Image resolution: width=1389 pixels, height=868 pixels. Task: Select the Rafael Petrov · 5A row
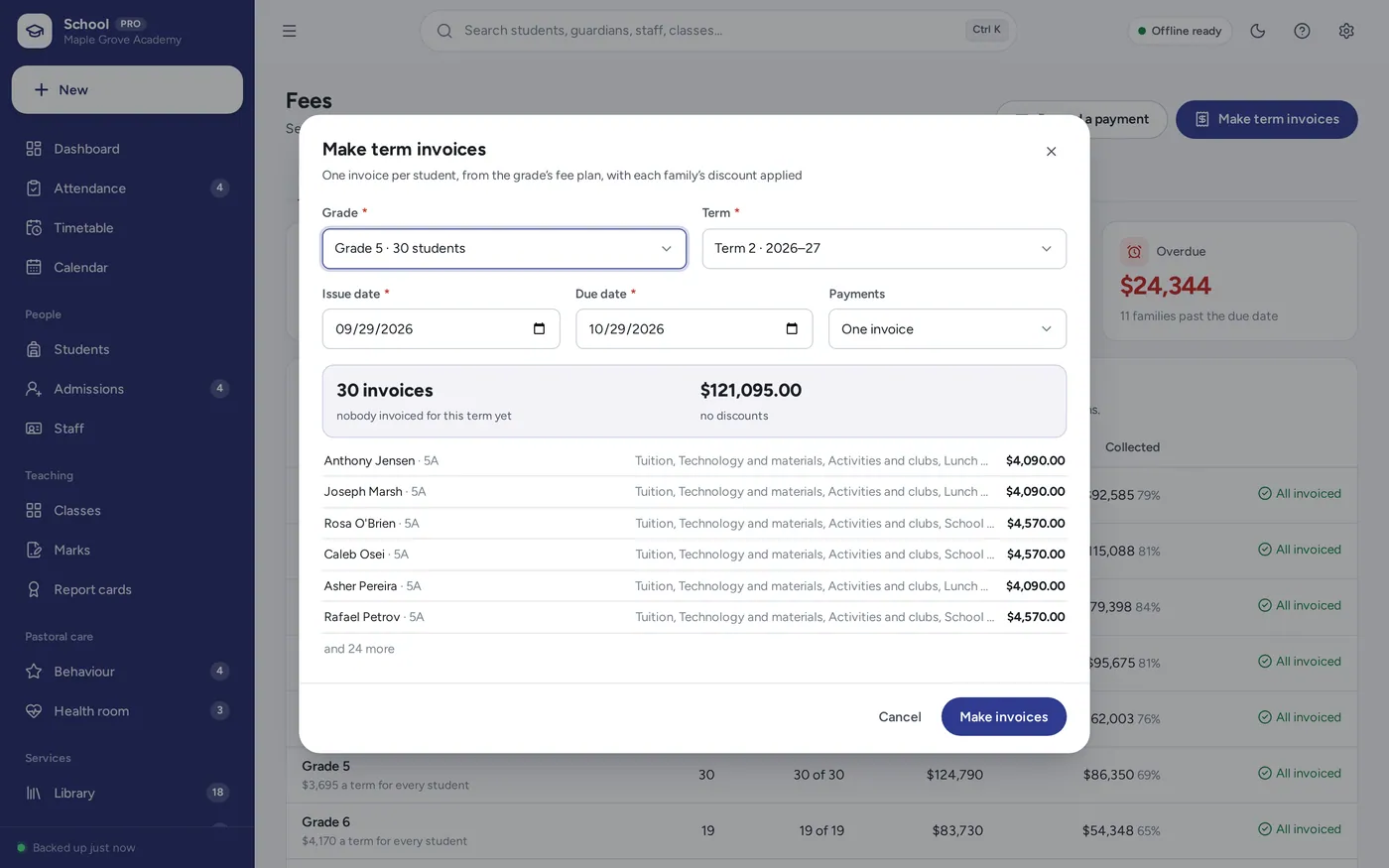pyautogui.click(x=694, y=616)
